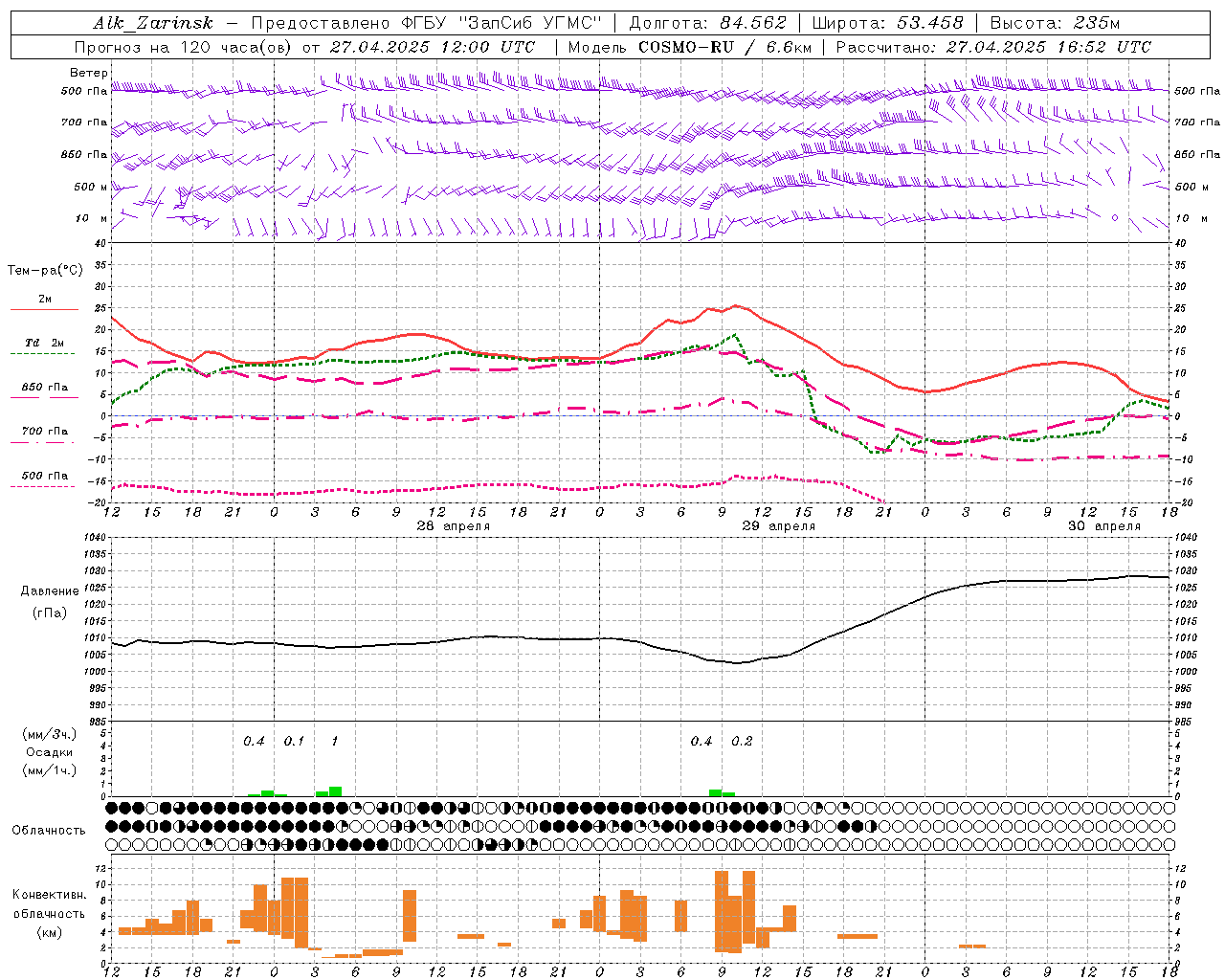
Task: Click the Долгота: 84.562 value
Action: [x=707, y=23]
